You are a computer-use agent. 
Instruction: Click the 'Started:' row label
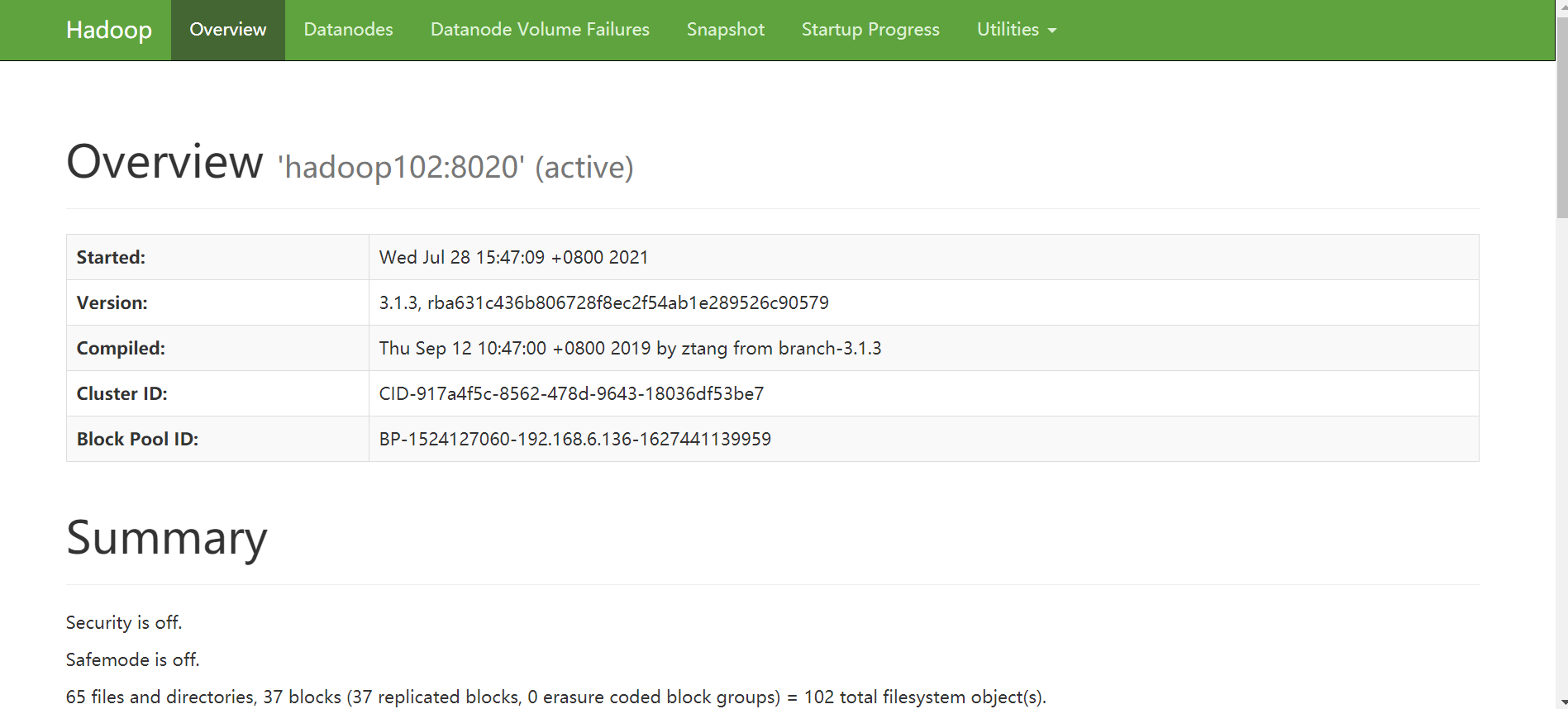111,257
